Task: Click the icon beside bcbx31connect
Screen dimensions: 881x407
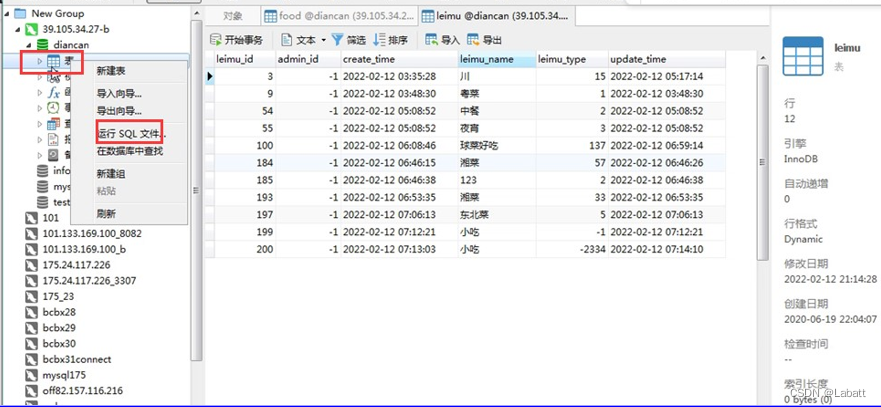Action: (31, 359)
